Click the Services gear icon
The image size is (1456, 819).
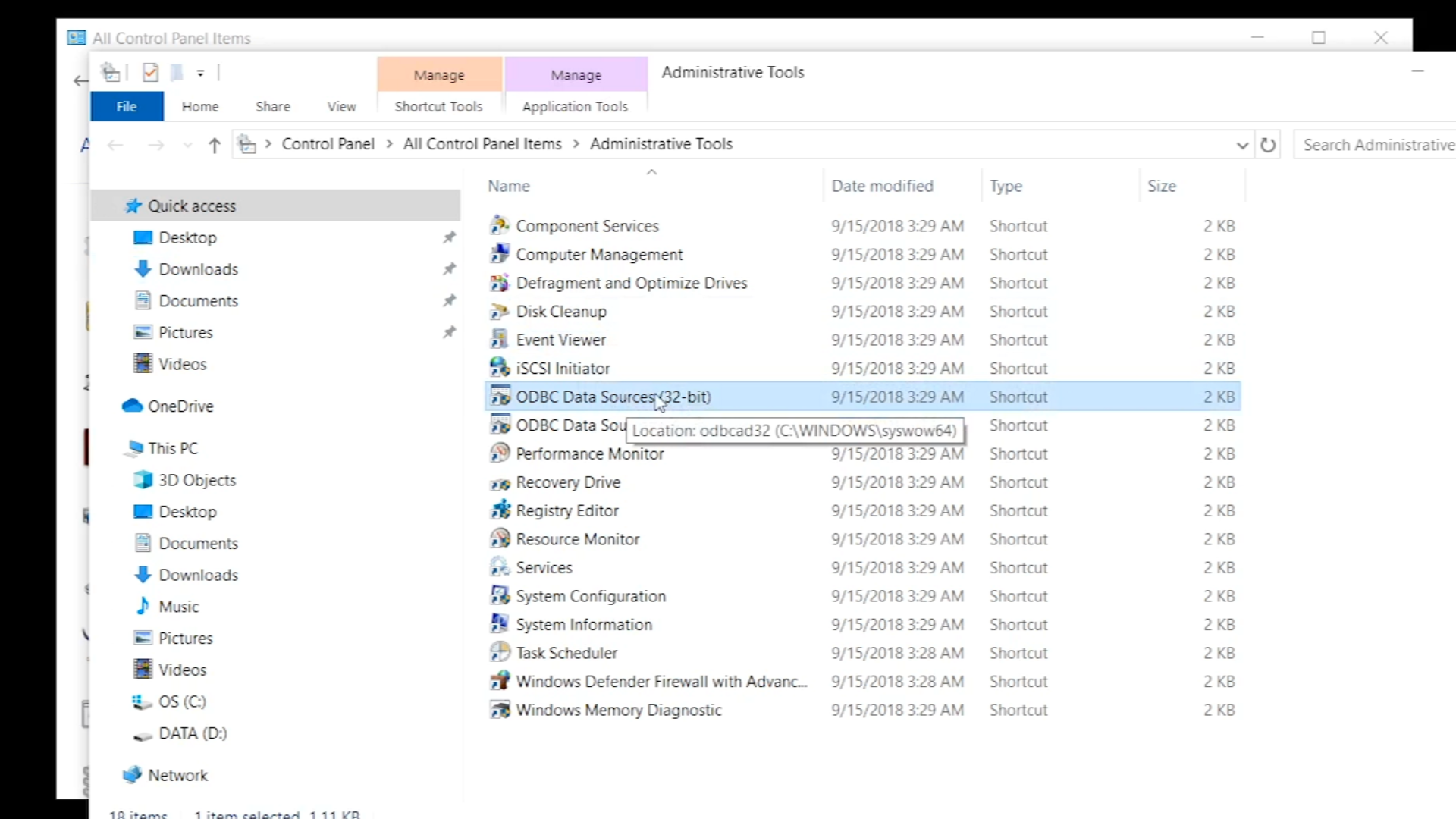pyautogui.click(x=499, y=567)
